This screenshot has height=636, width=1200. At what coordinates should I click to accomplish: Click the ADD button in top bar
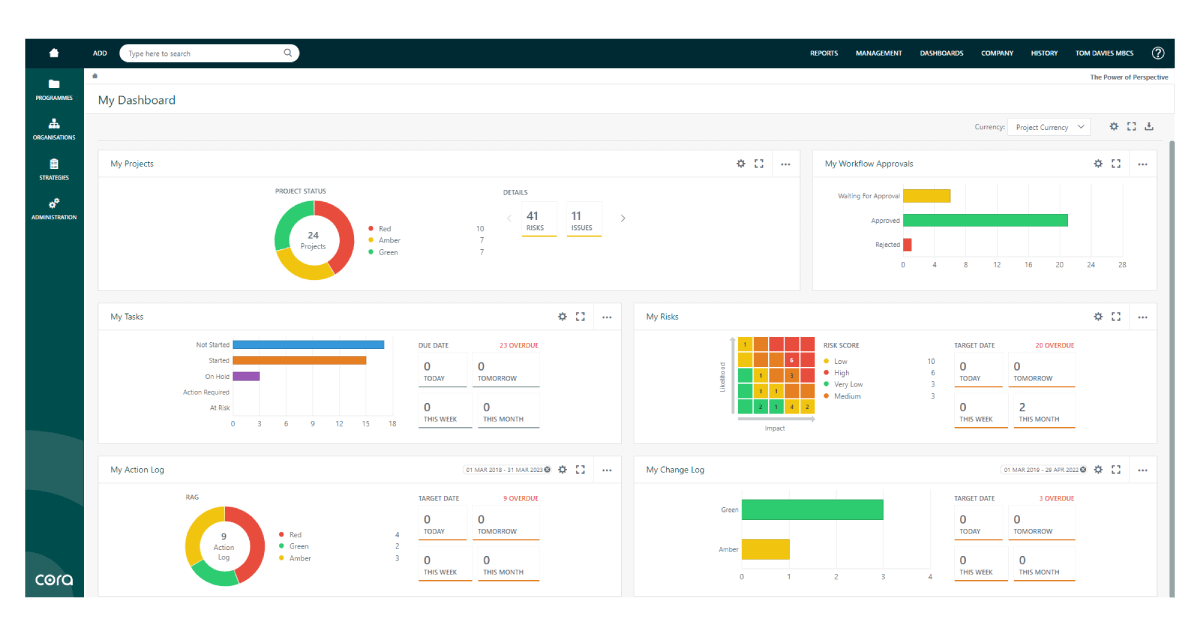tap(100, 53)
